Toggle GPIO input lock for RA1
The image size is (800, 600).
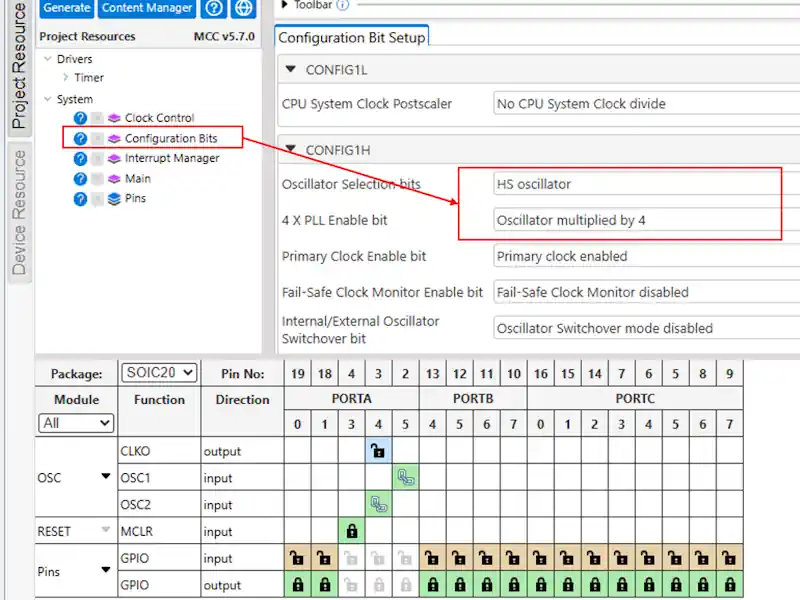pos(324,558)
